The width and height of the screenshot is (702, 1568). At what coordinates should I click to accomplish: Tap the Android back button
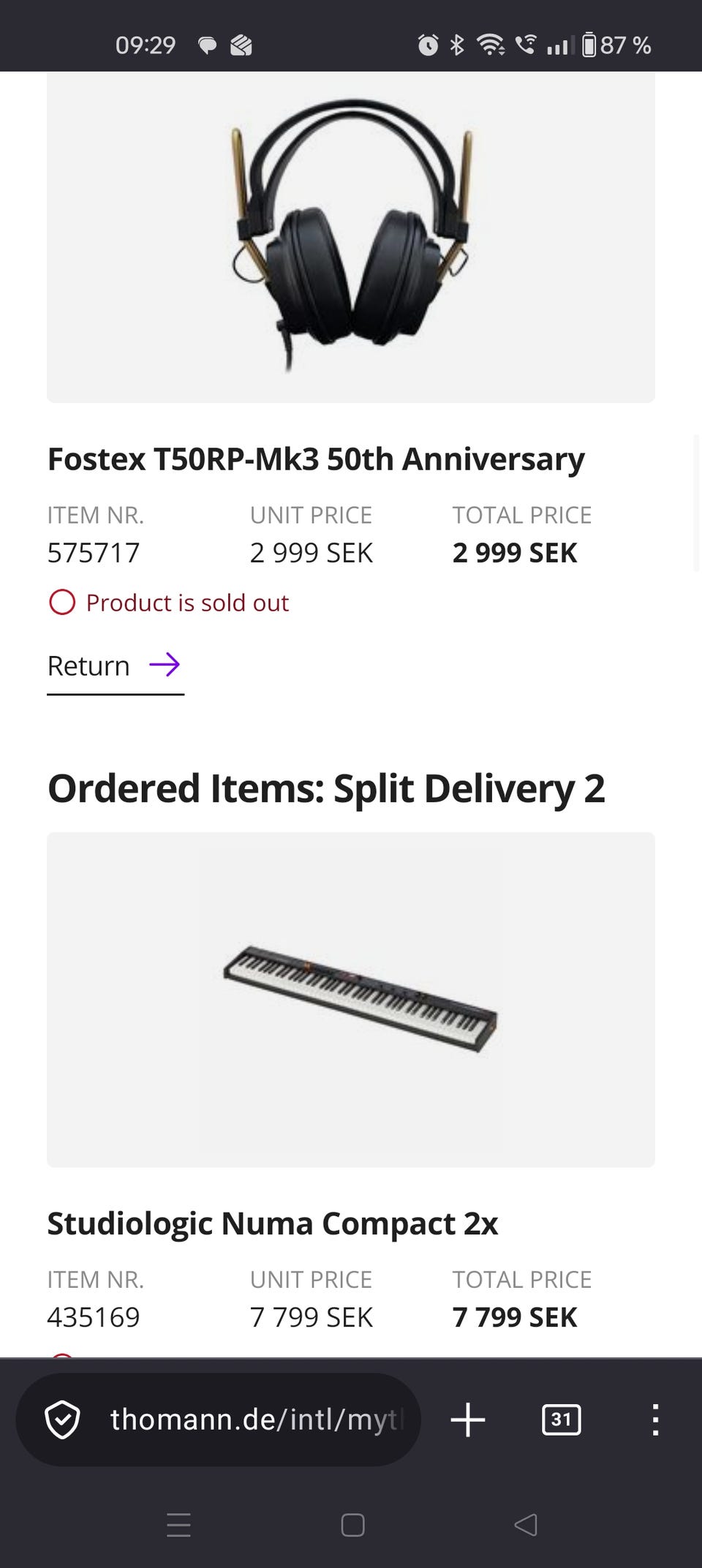526,1525
